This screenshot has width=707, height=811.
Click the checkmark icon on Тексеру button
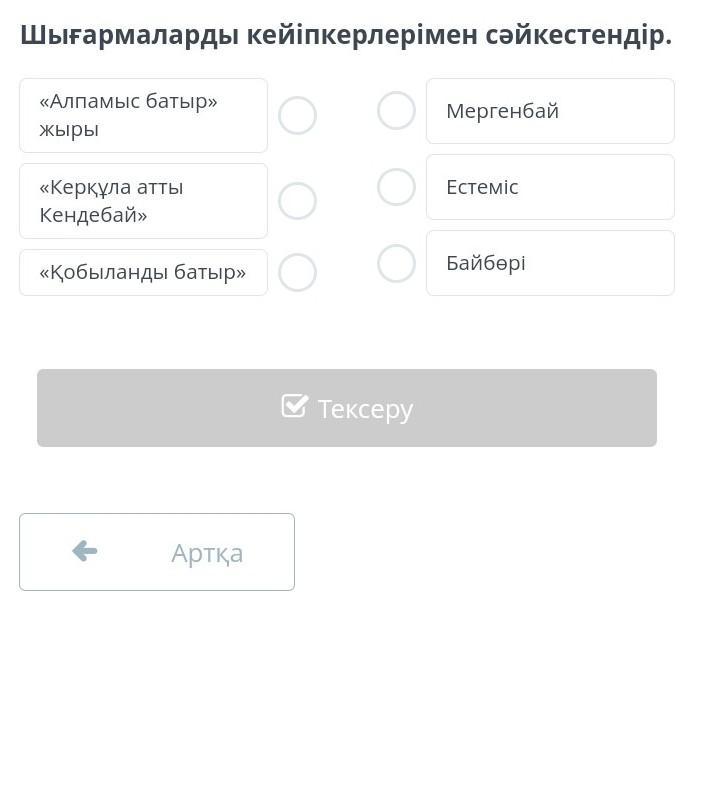pos(295,406)
